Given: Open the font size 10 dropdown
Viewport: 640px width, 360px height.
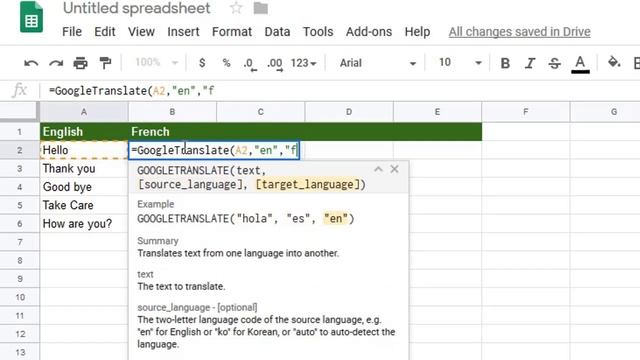Looking at the screenshot, I should pyautogui.click(x=460, y=62).
